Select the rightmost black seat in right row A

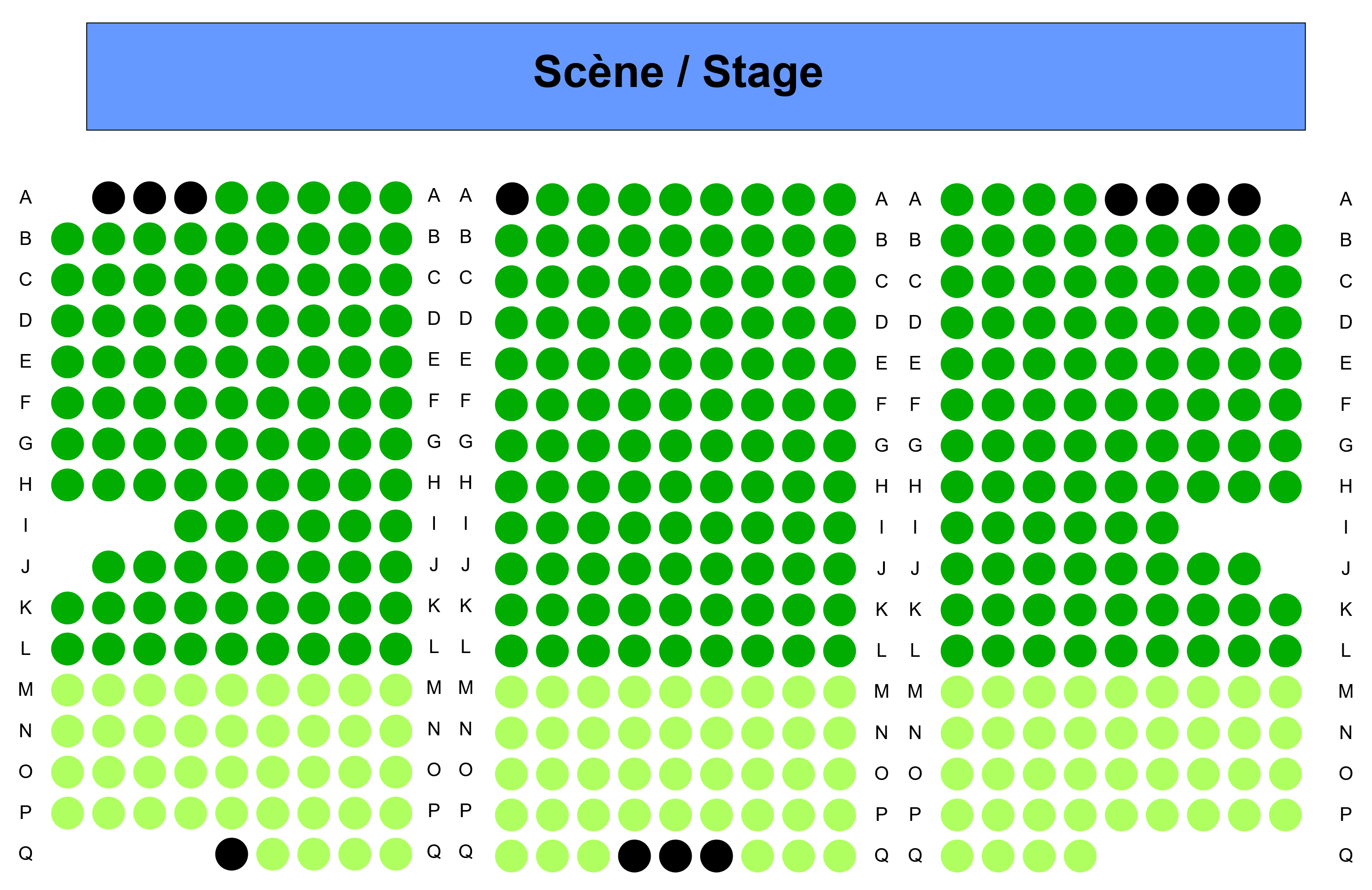tap(1244, 199)
